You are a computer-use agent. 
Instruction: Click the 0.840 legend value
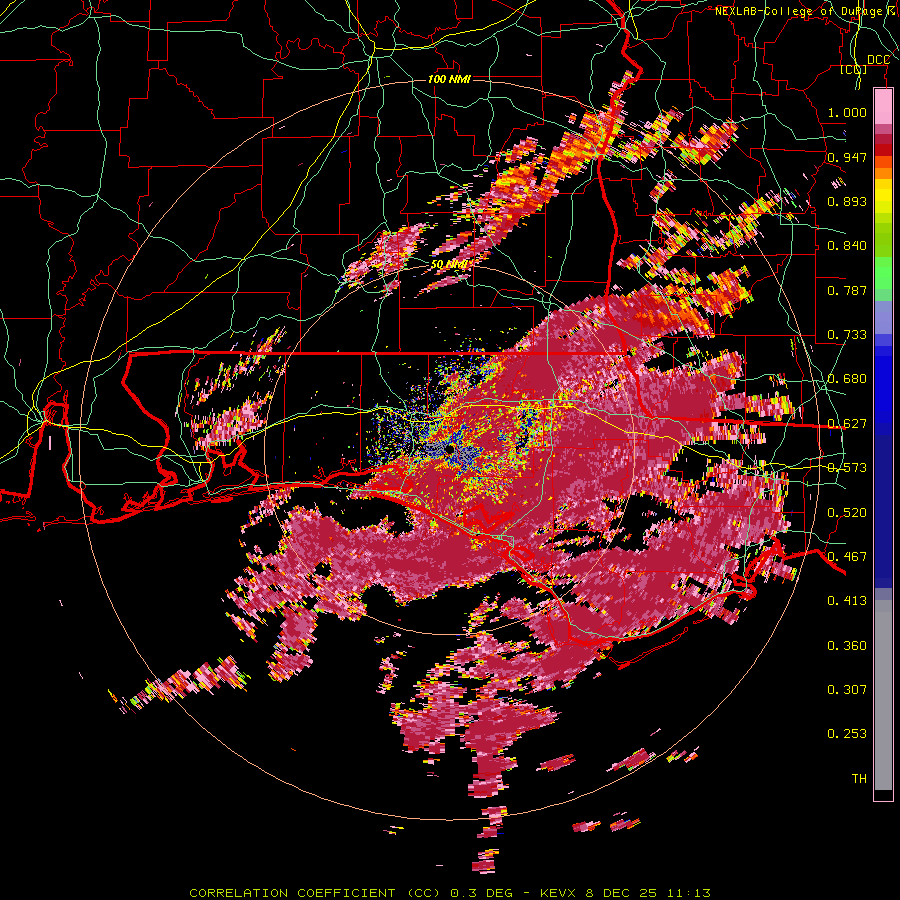(x=847, y=246)
